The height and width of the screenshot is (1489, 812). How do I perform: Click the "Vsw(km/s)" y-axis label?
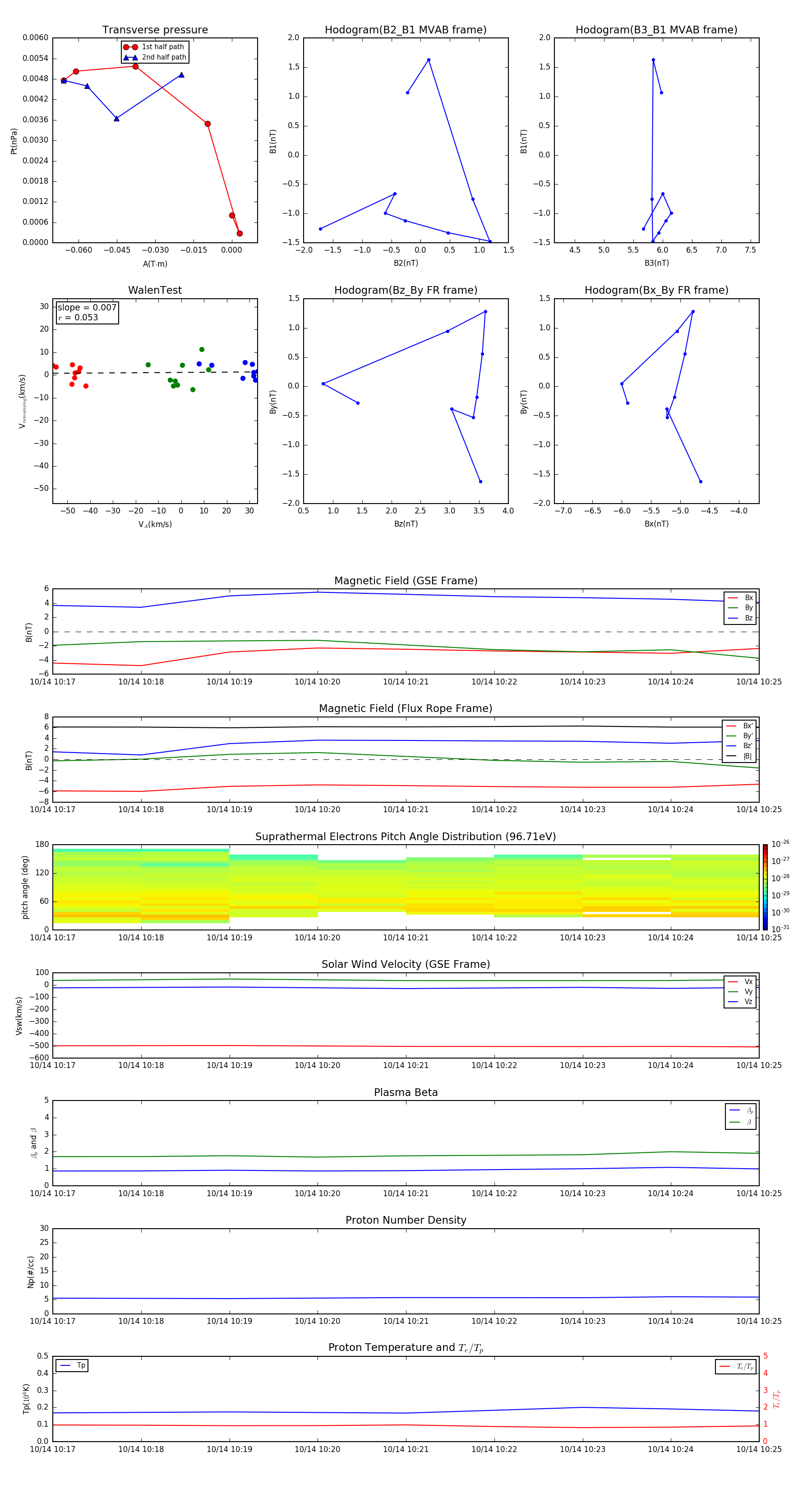19,1016
